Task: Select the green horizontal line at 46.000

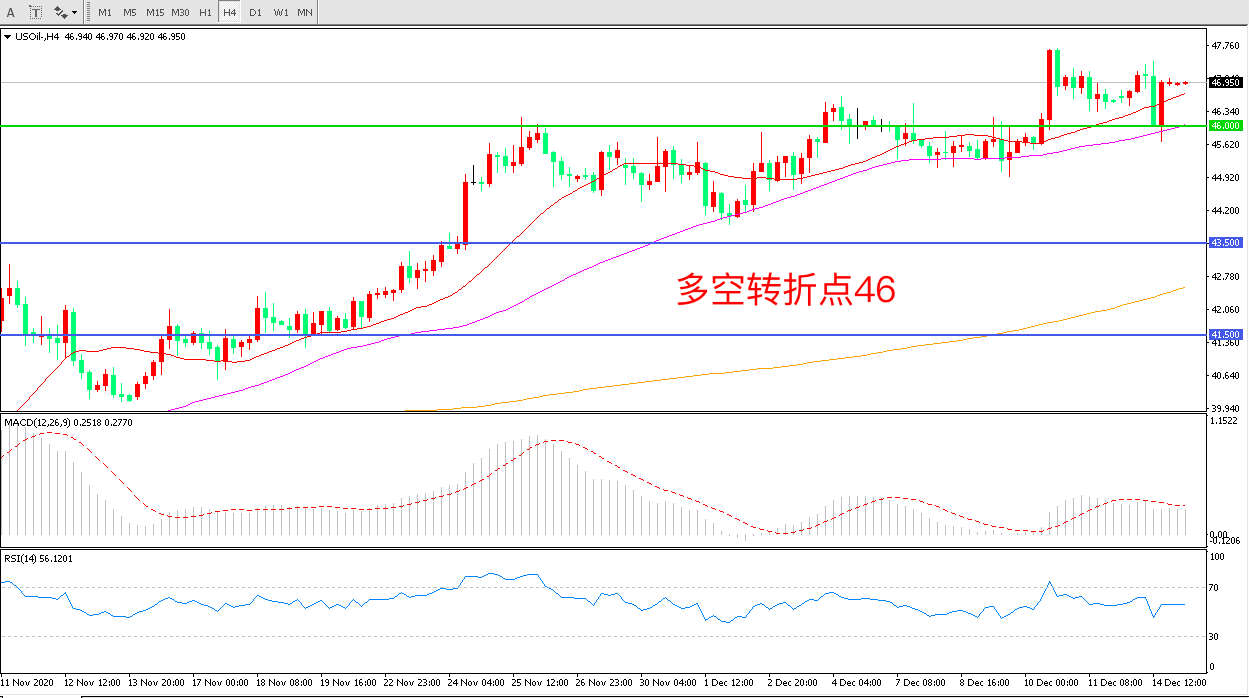Action: click(300, 126)
